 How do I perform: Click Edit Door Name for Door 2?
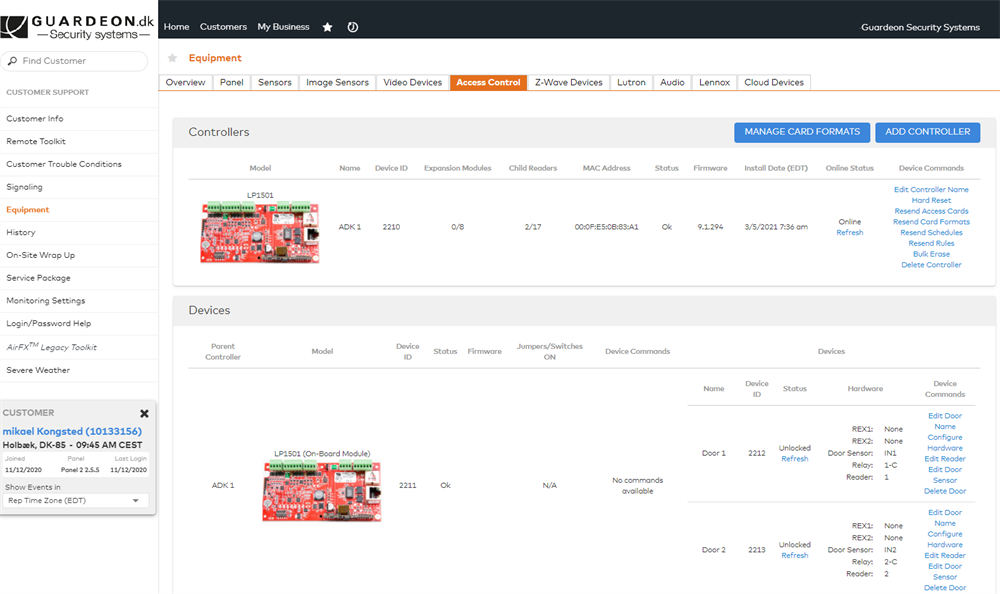[x=945, y=518]
